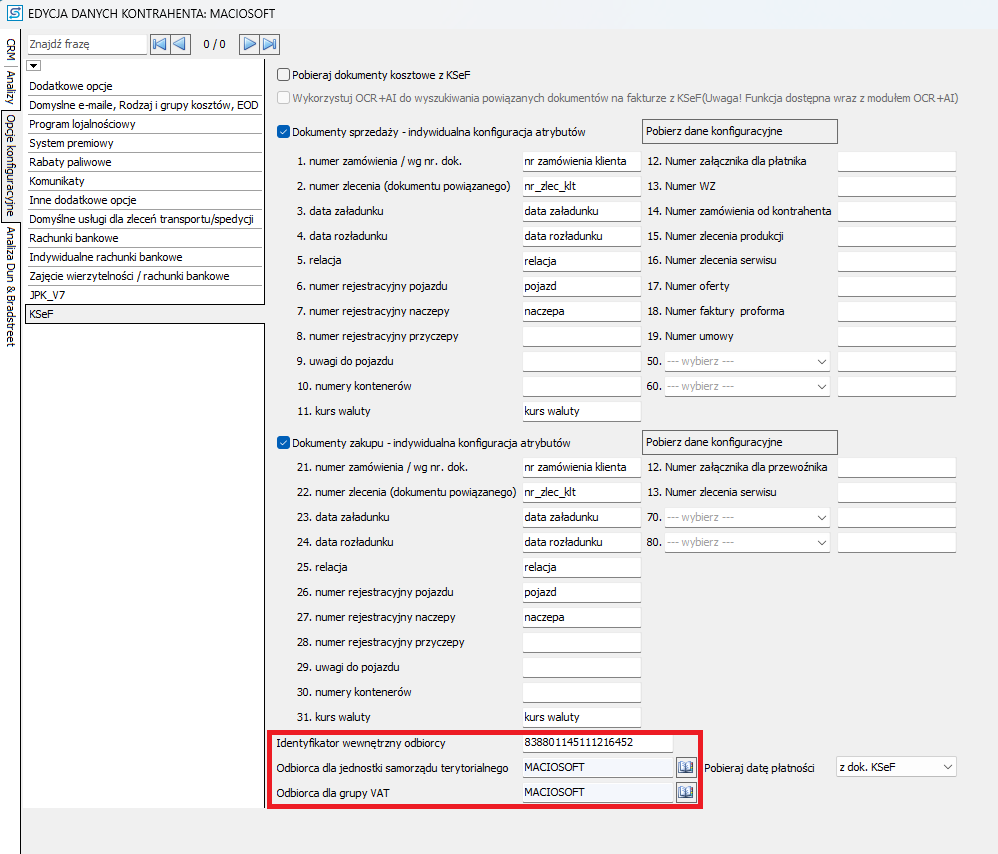Click Odbiorca dla grupy VAT field
Viewport: 998px width, 854px height.
click(x=598, y=792)
